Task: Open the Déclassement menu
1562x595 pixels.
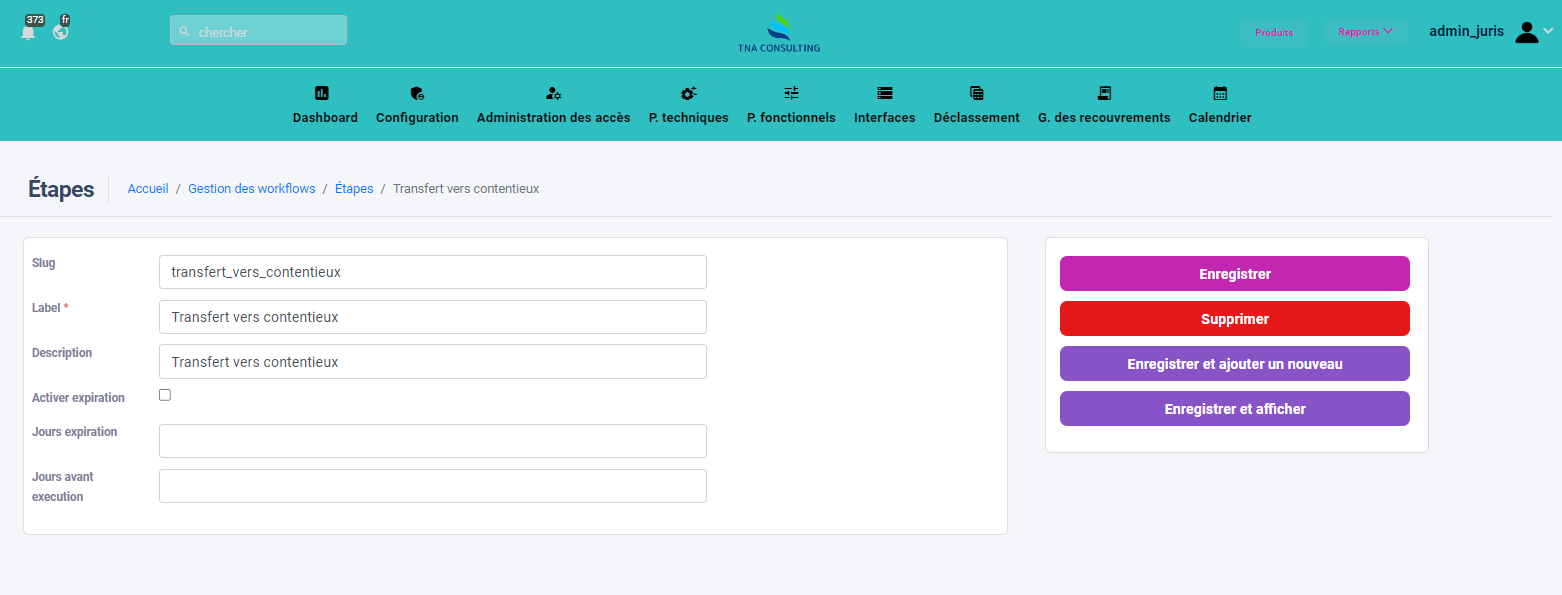Action: tap(976, 105)
